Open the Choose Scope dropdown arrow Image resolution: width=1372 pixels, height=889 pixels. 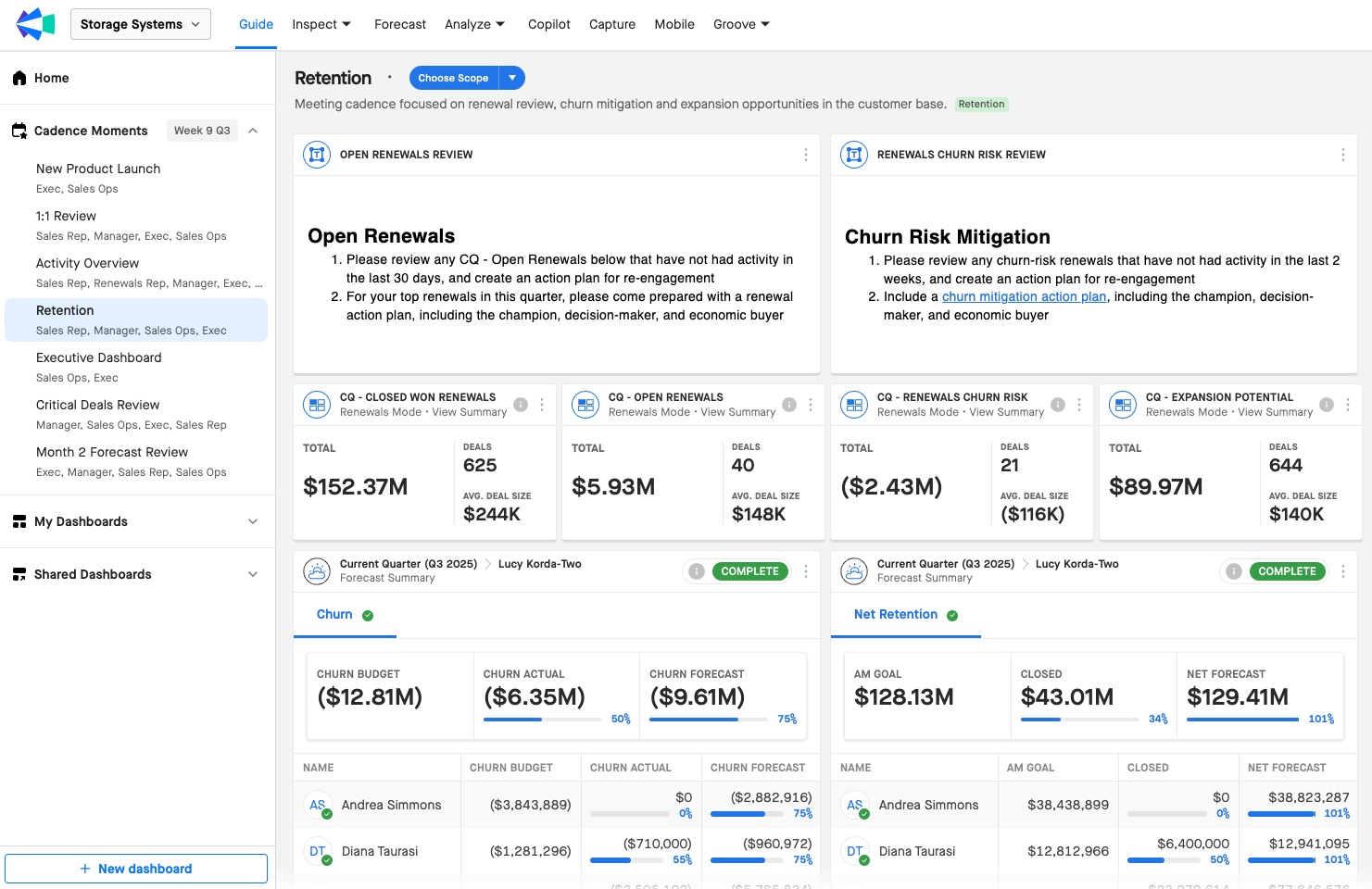512,78
